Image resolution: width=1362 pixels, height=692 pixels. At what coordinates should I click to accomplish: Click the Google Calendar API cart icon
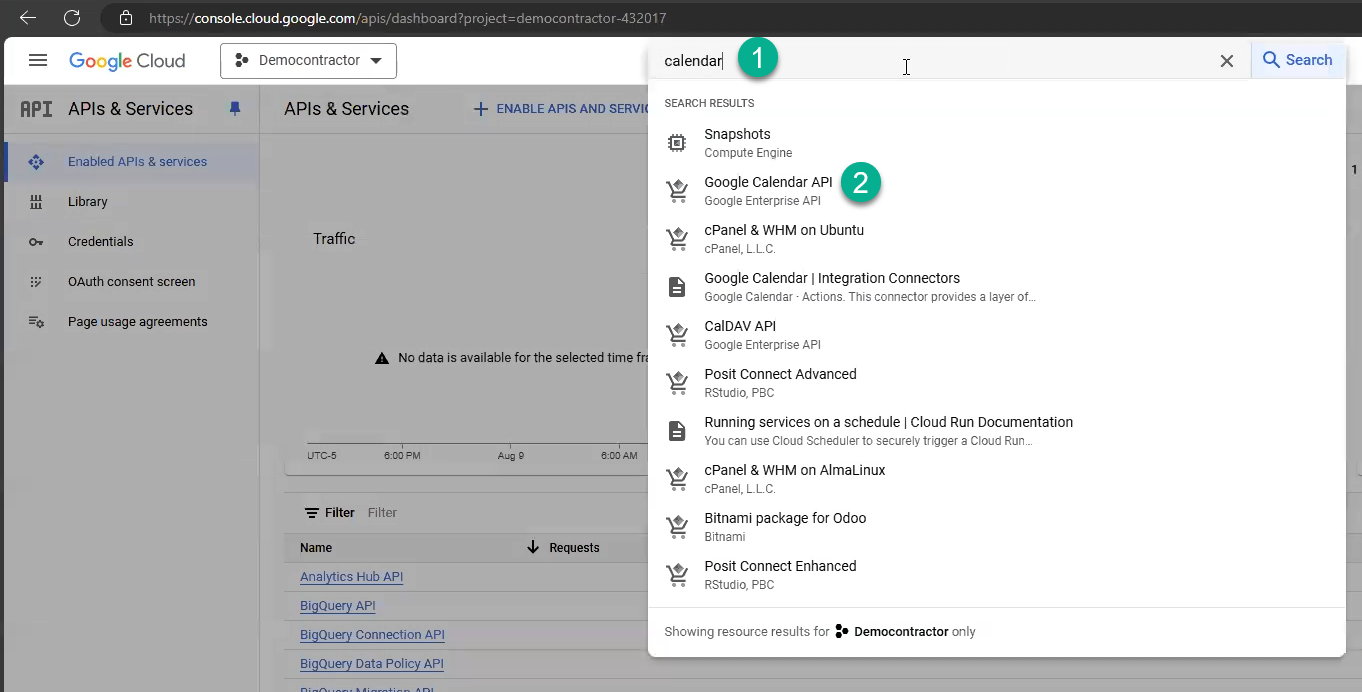coord(677,191)
